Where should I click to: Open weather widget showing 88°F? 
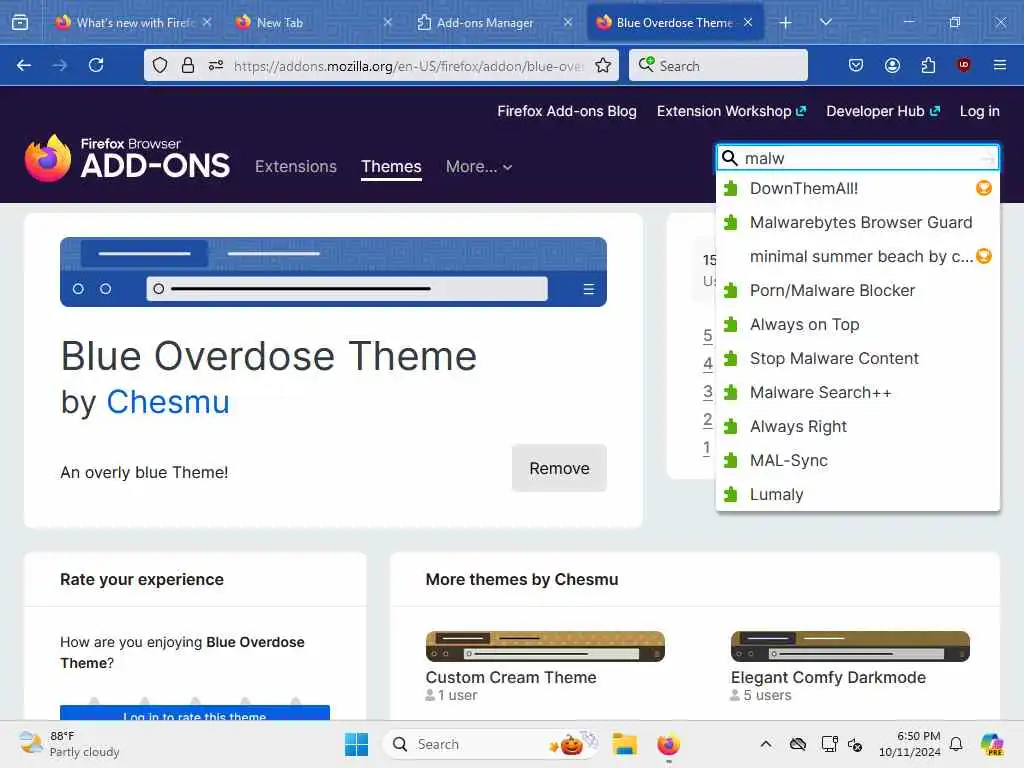[x=69, y=744]
